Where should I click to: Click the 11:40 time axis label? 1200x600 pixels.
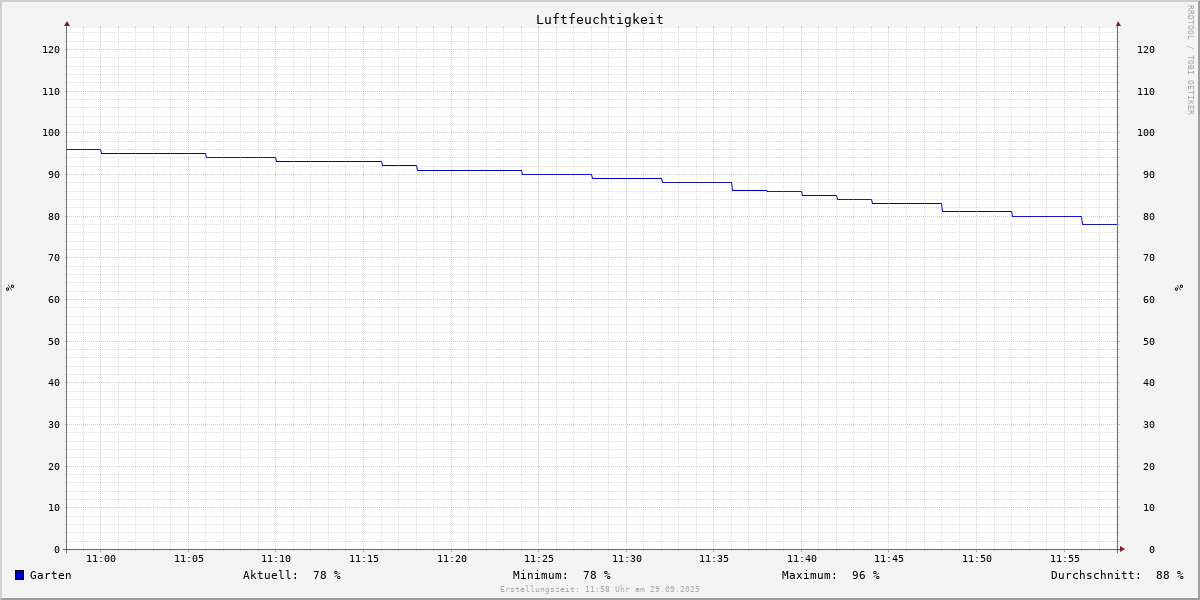tap(802, 559)
